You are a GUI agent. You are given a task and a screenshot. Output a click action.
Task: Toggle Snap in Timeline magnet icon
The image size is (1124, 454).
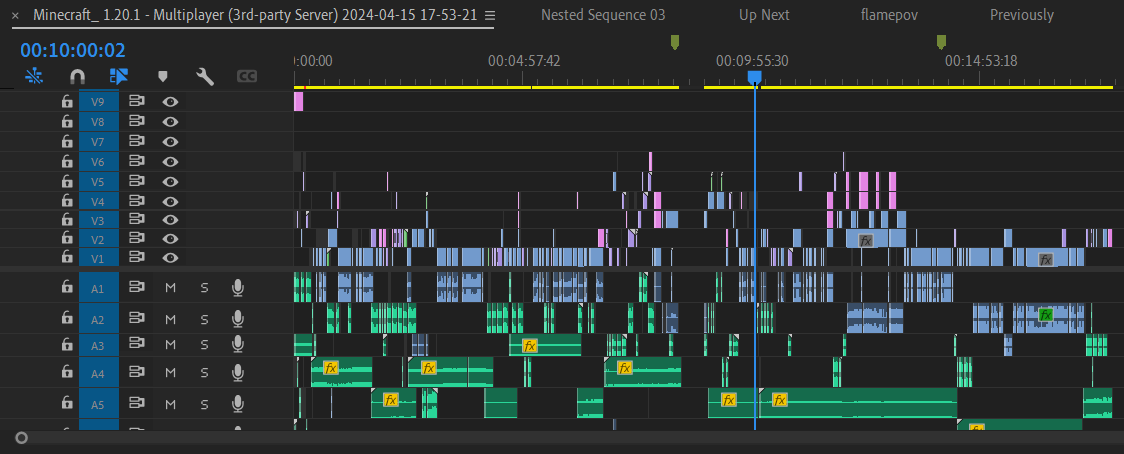(x=77, y=76)
